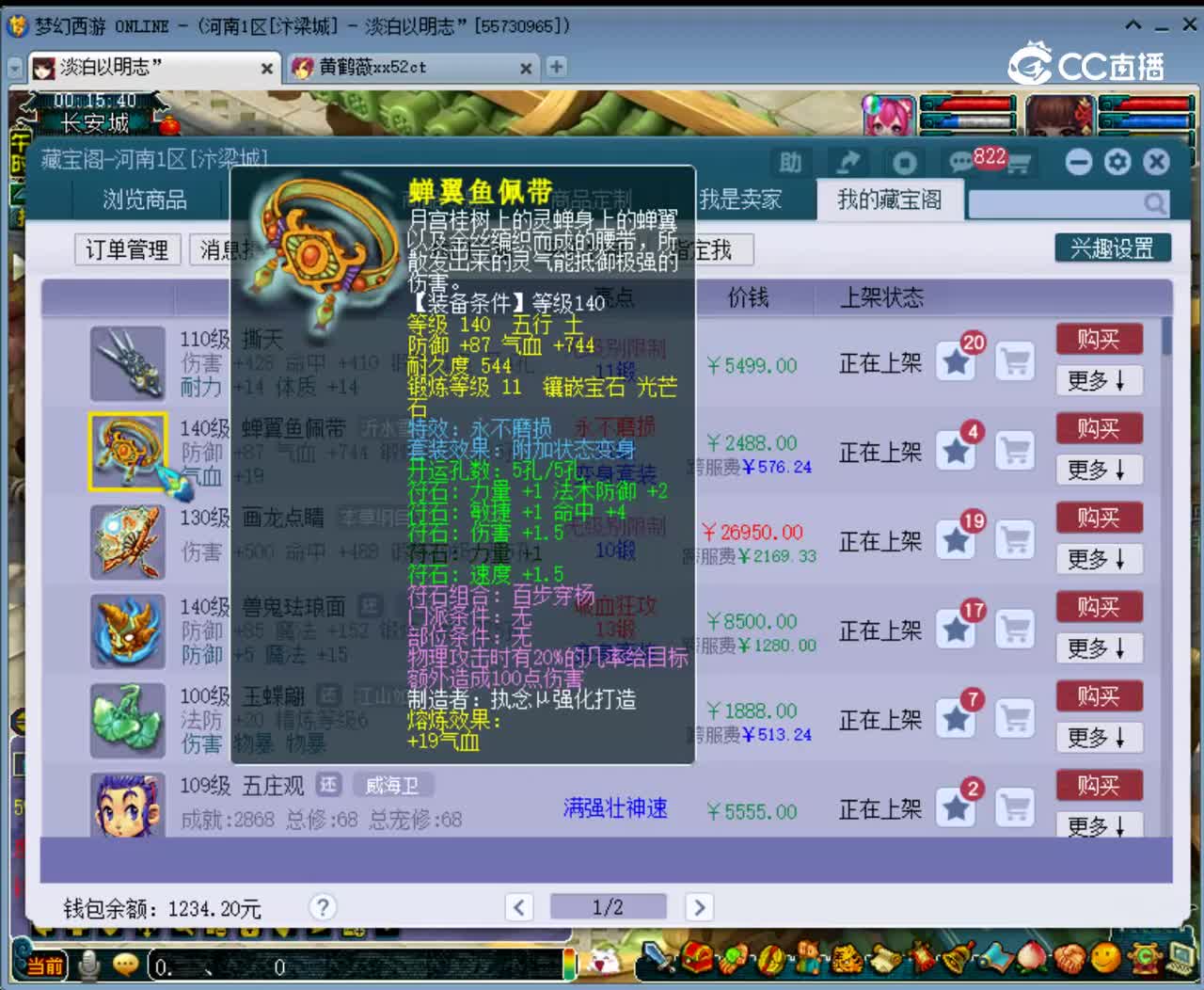Image resolution: width=1204 pixels, height=990 pixels.
Task: Click the chat bubble icon at bottom
Action: pyautogui.click(x=126, y=965)
